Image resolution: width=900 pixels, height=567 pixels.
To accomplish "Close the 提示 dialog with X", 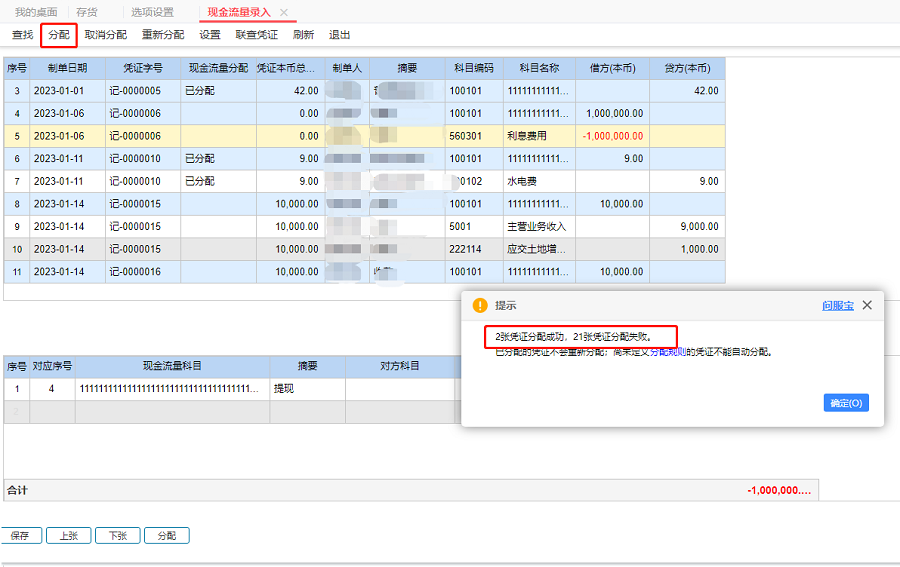I will tap(867, 305).
